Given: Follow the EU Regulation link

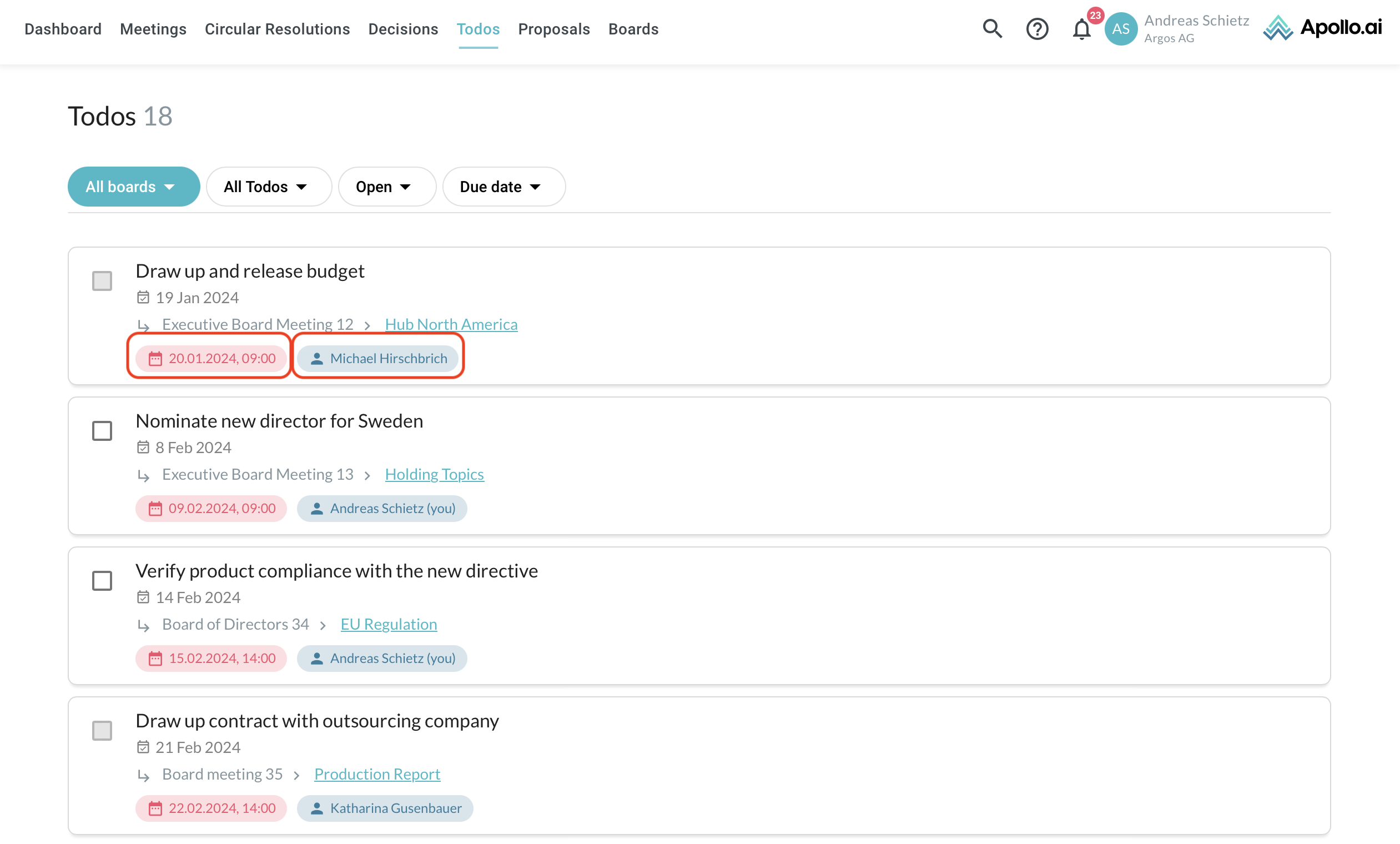Looking at the screenshot, I should [x=389, y=624].
